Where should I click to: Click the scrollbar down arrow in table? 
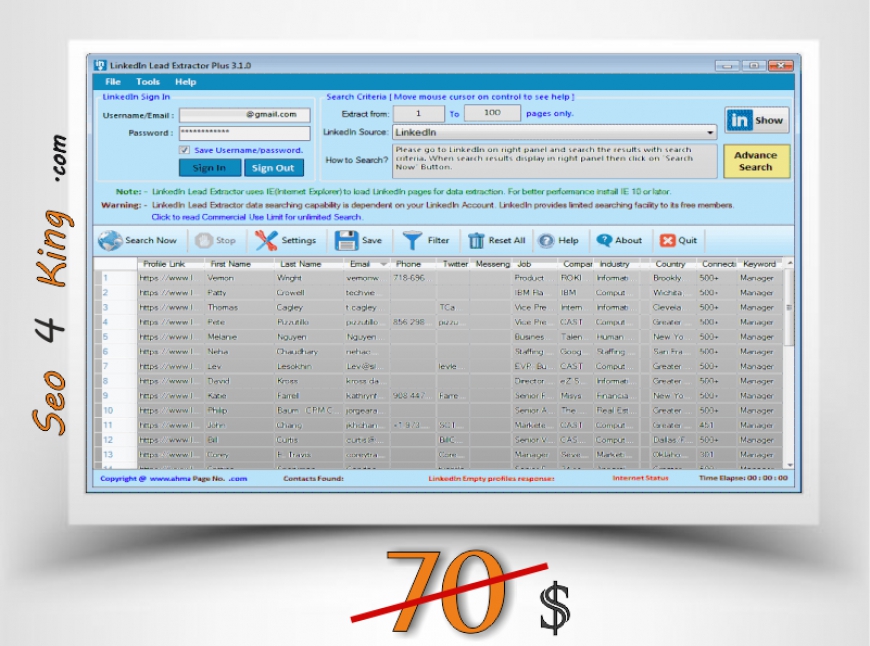coord(790,465)
